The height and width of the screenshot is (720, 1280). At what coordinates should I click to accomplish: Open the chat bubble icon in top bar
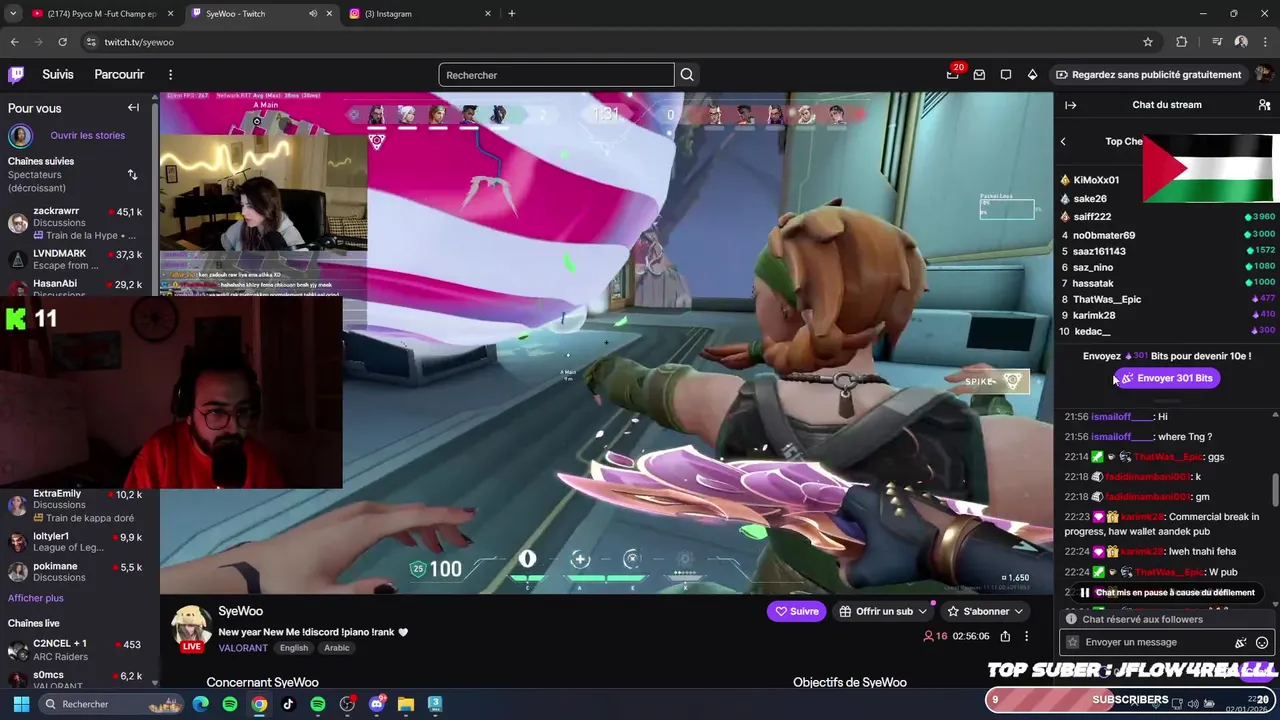pos(1006,74)
